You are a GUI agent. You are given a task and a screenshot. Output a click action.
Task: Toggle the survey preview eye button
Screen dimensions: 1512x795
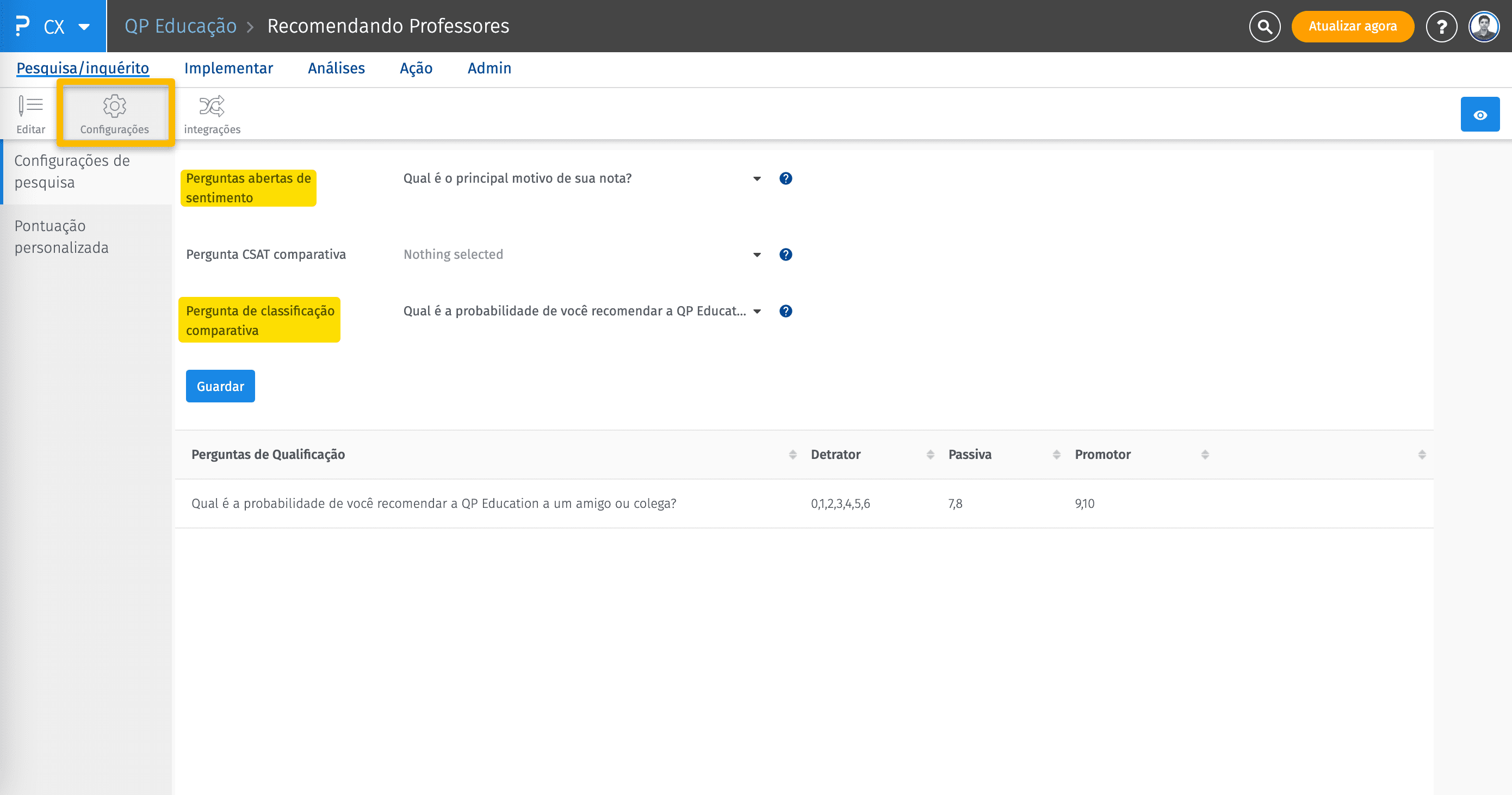(x=1480, y=114)
